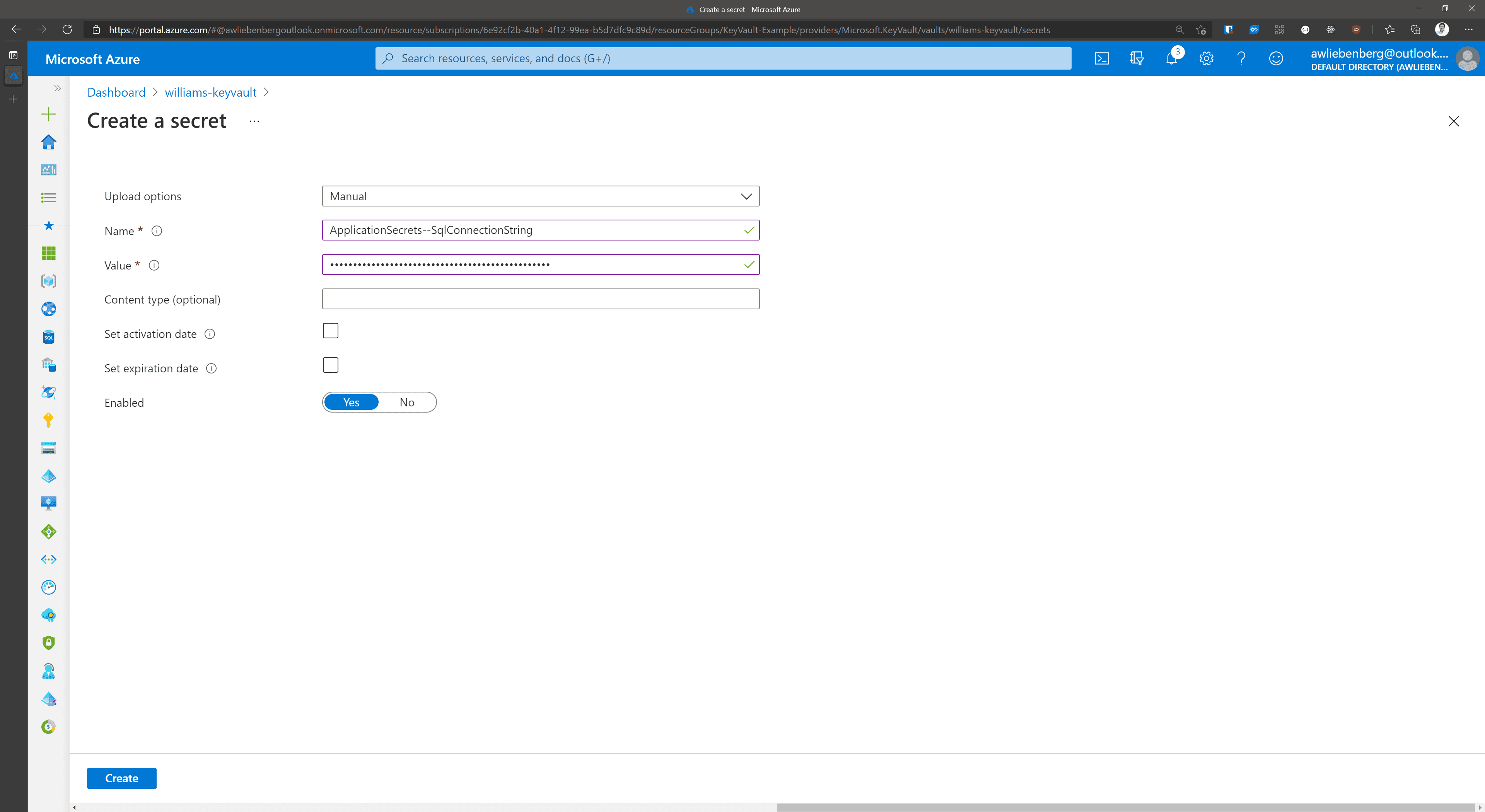1485x812 pixels.
Task: Open All services list icon
Action: click(x=48, y=198)
